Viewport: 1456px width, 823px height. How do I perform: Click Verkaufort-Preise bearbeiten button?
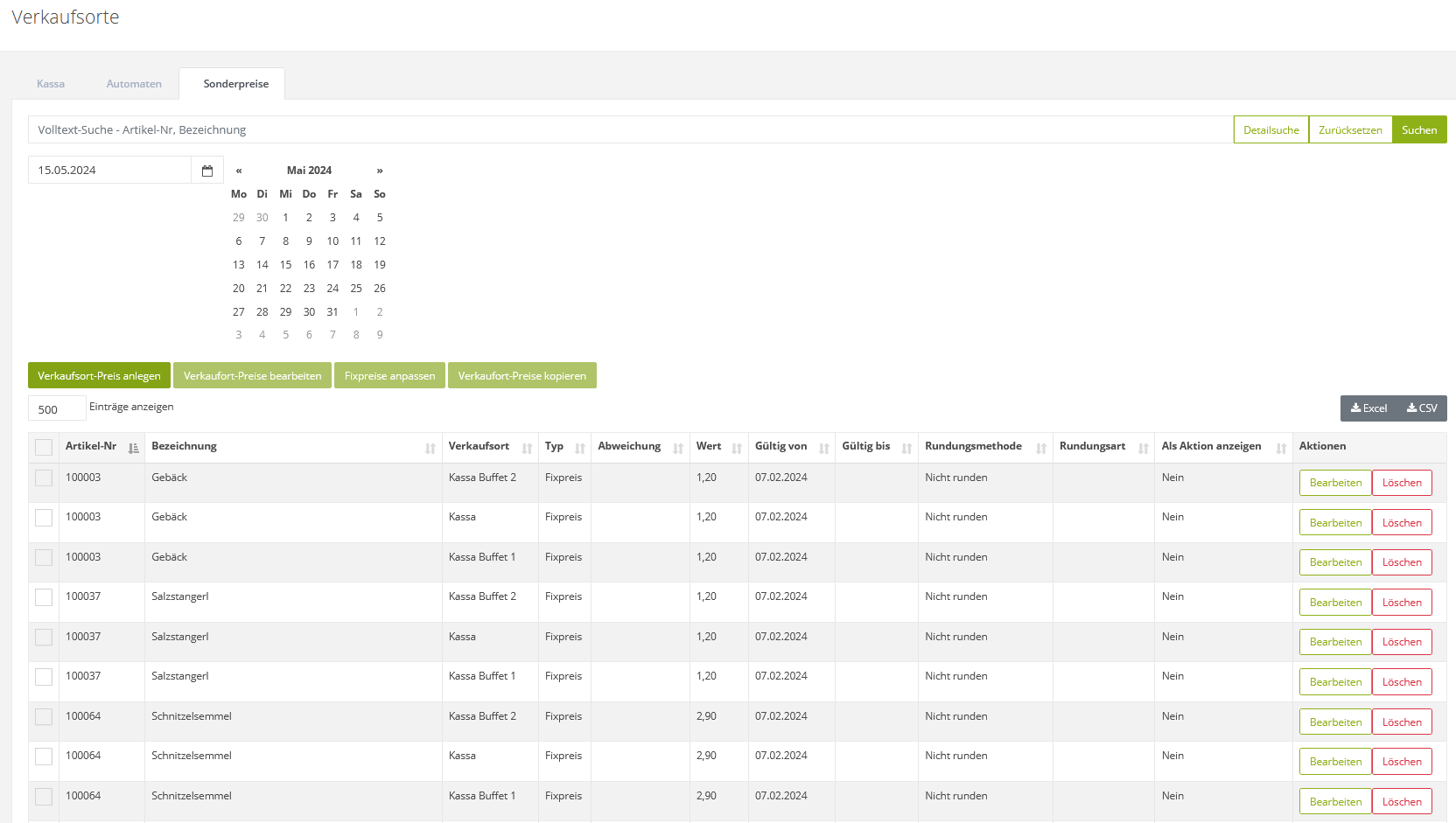pyautogui.click(x=252, y=375)
